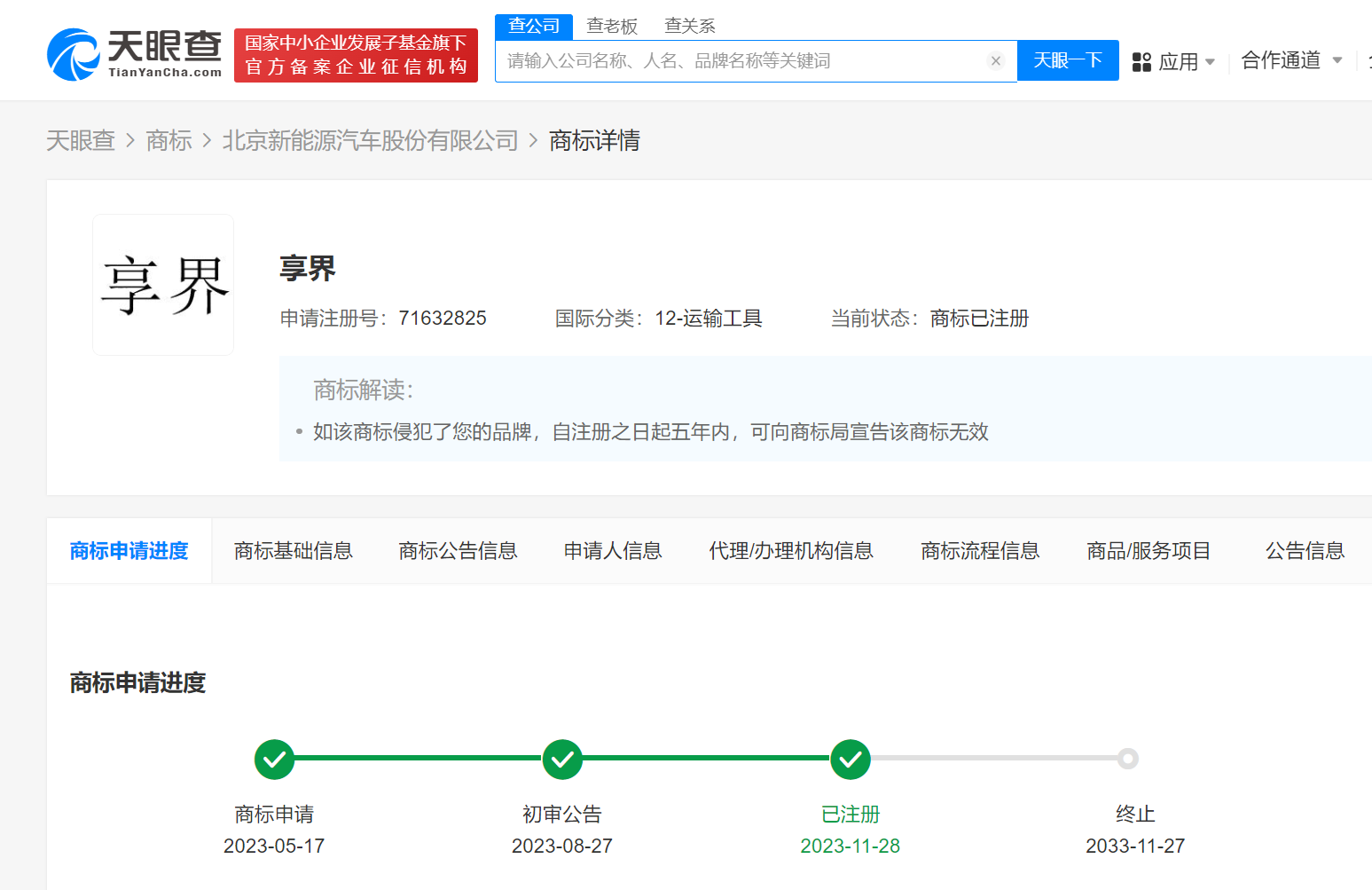Clear the search box using the × icon

pyautogui.click(x=996, y=60)
